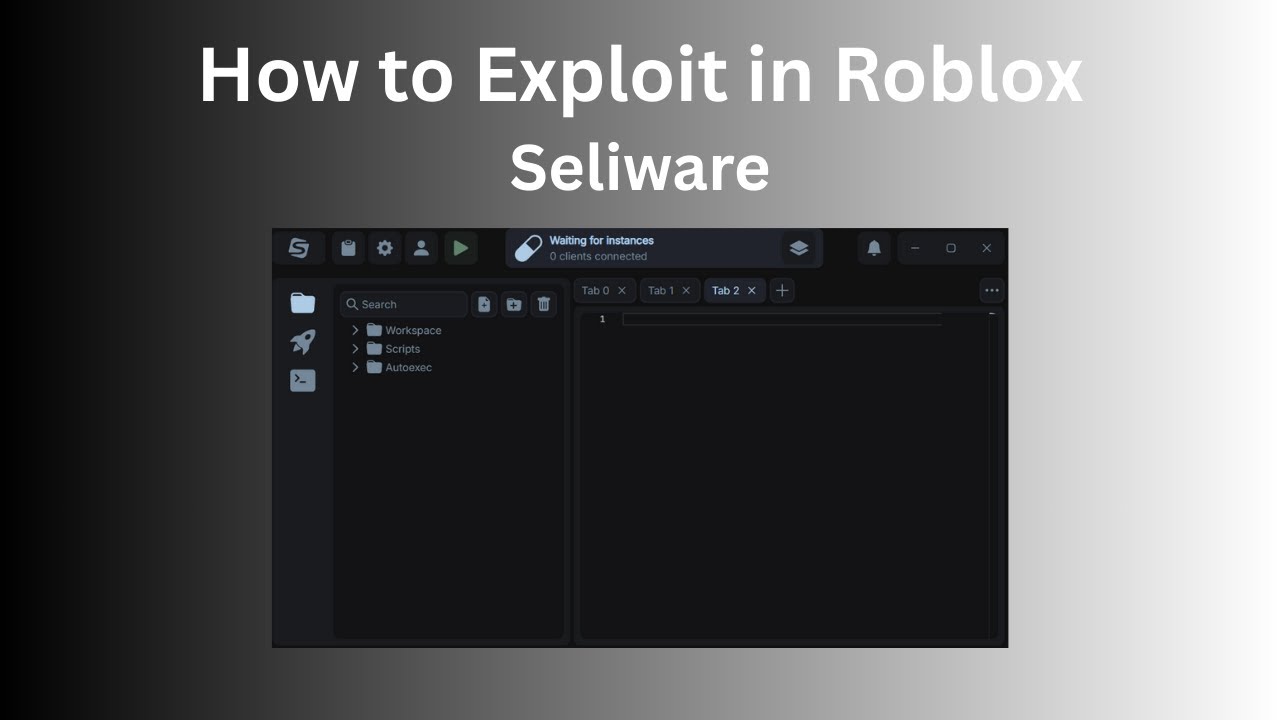Expand the Scripts folder chevron
1280x720 pixels.
[355, 349]
